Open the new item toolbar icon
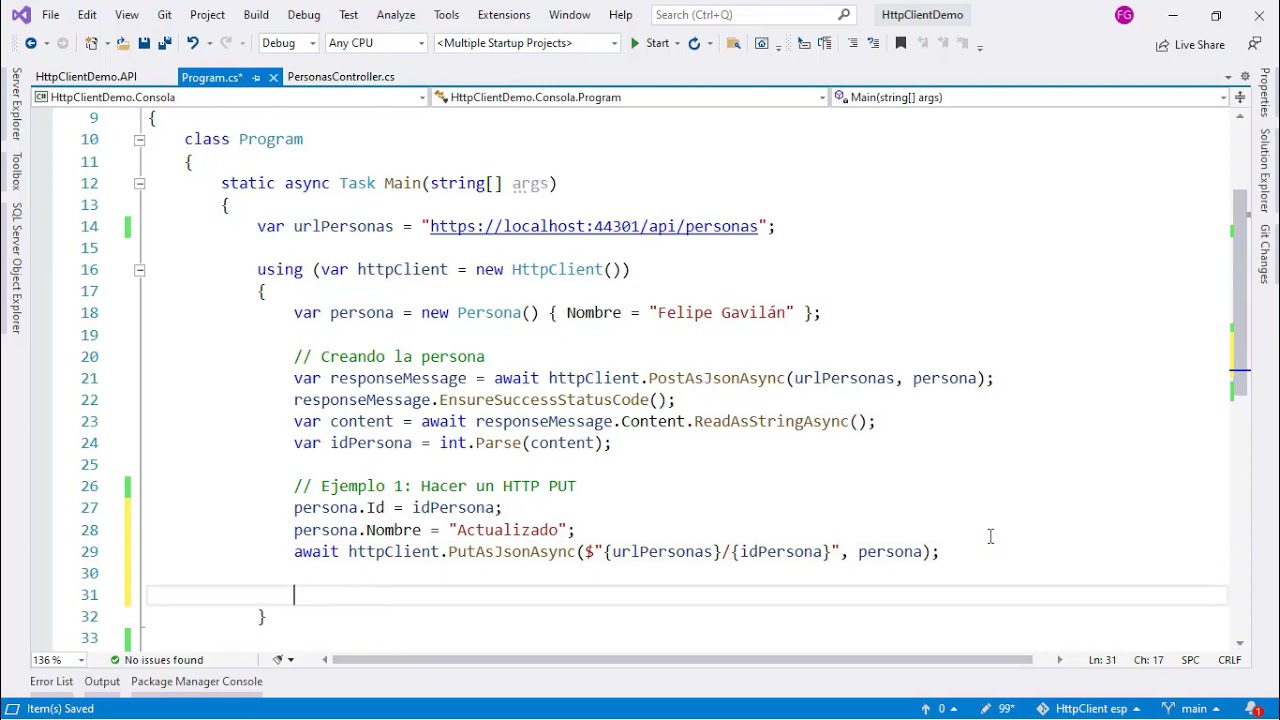The image size is (1280, 720). (x=92, y=43)
